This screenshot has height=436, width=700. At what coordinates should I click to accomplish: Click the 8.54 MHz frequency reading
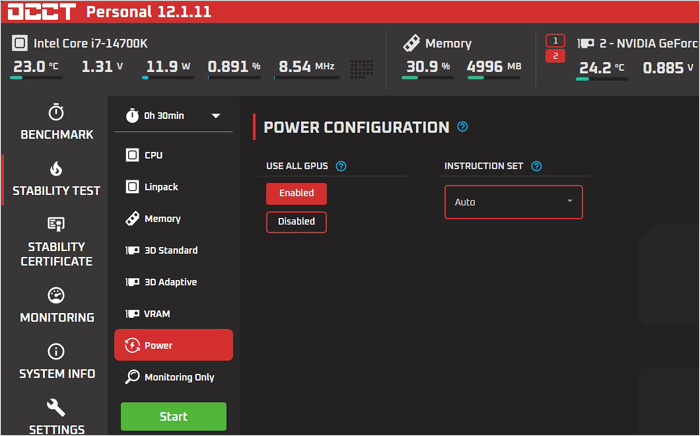coord(307,66)
